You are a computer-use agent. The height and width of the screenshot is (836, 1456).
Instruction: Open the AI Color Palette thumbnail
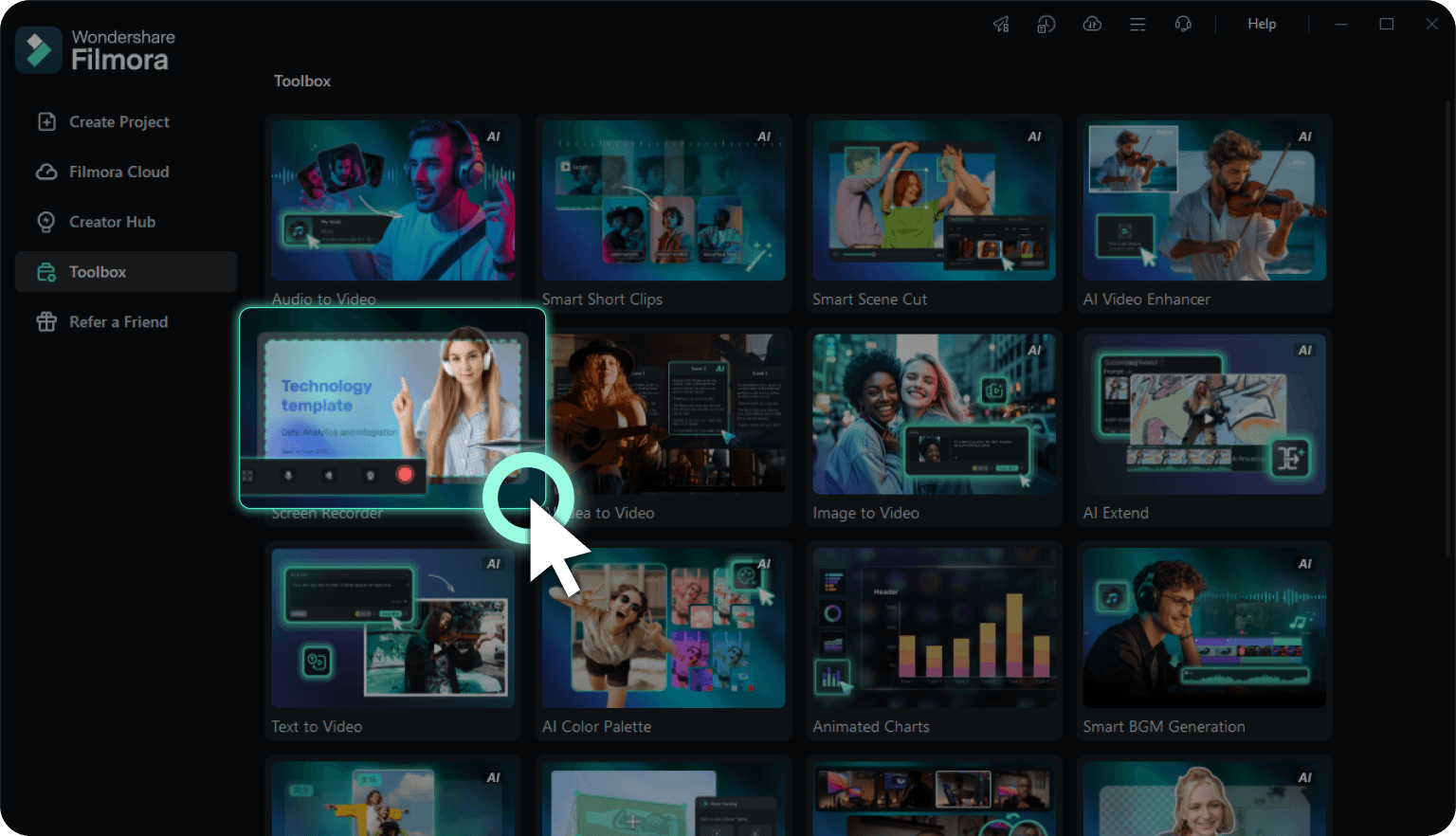pyautogui.click(x=664, y=627)
